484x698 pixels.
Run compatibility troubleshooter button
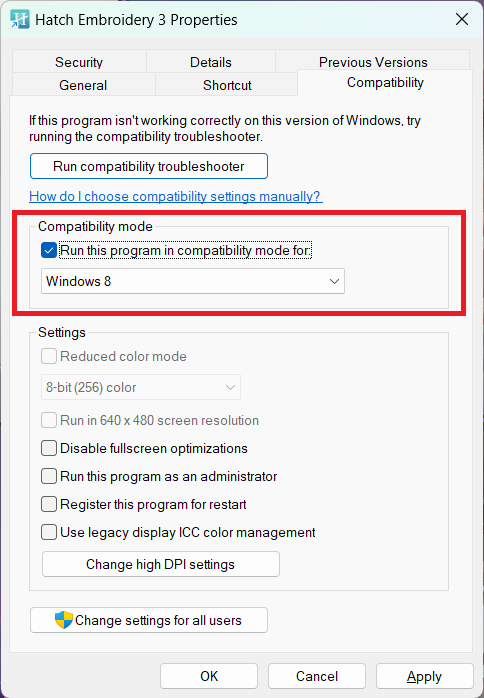pos(149,166)
